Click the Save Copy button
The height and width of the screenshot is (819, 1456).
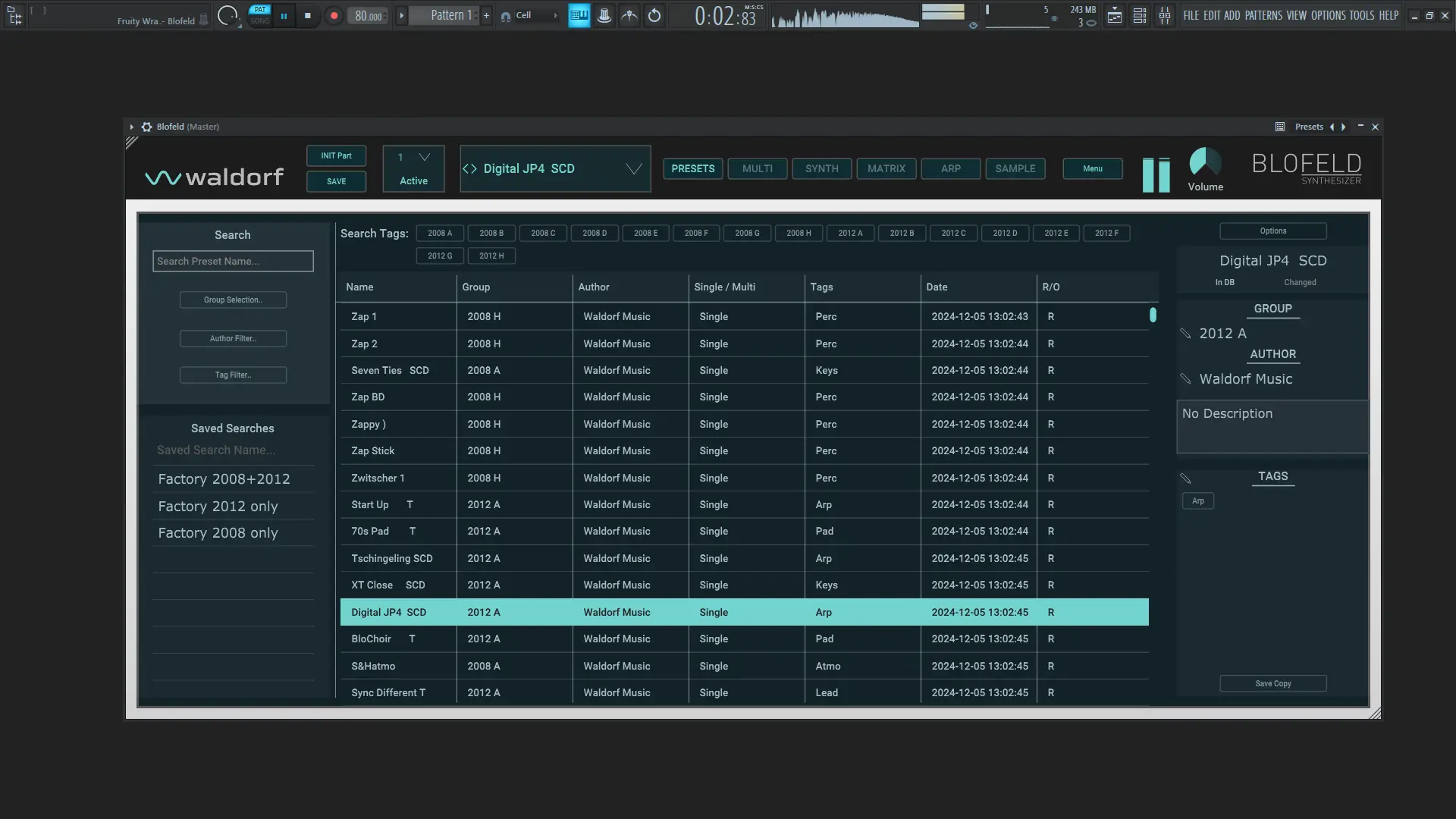(x=1272, y=684)
